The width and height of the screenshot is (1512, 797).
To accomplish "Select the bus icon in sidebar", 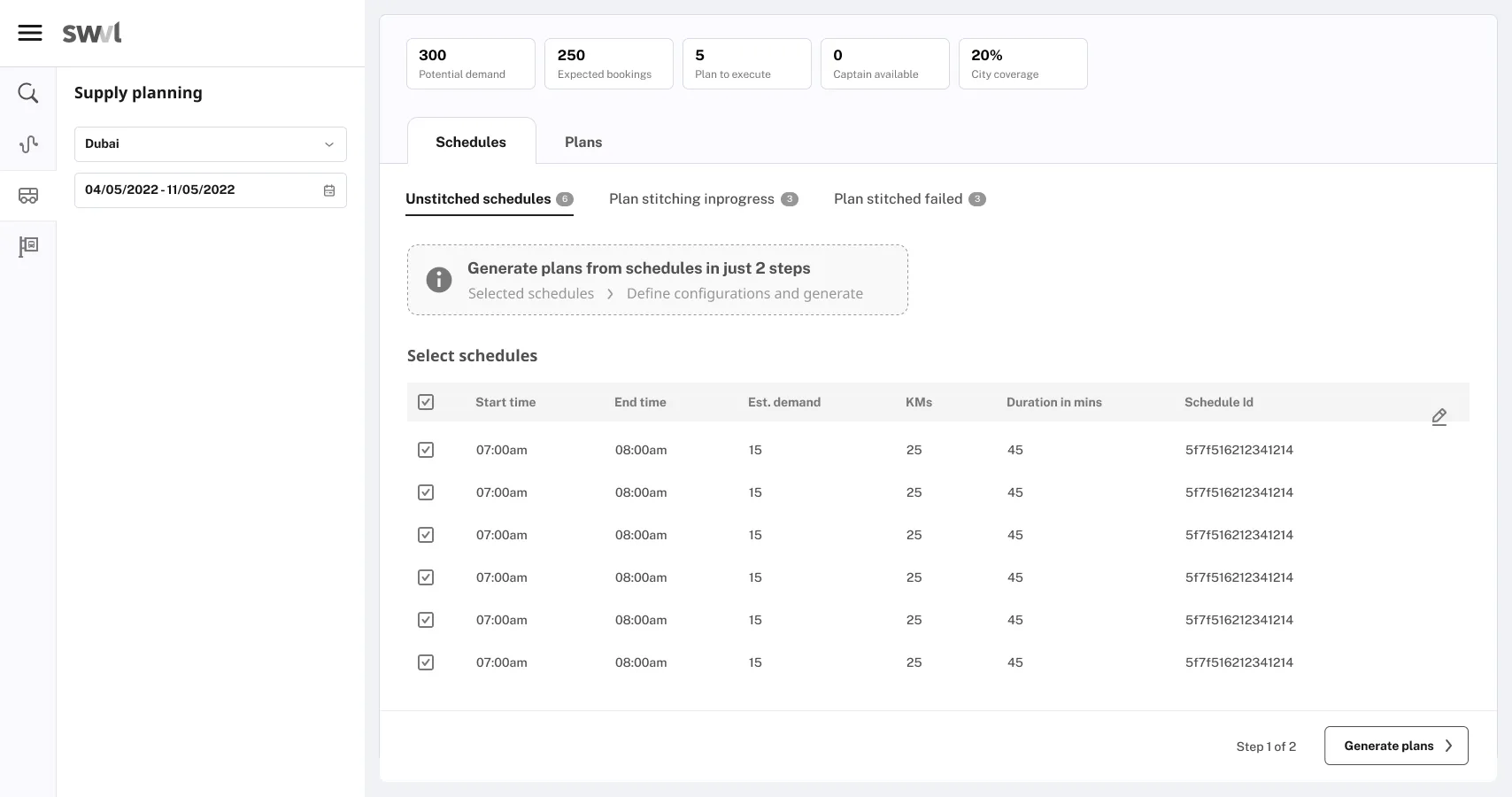I will pyautogui.click(x=28, y=196).
